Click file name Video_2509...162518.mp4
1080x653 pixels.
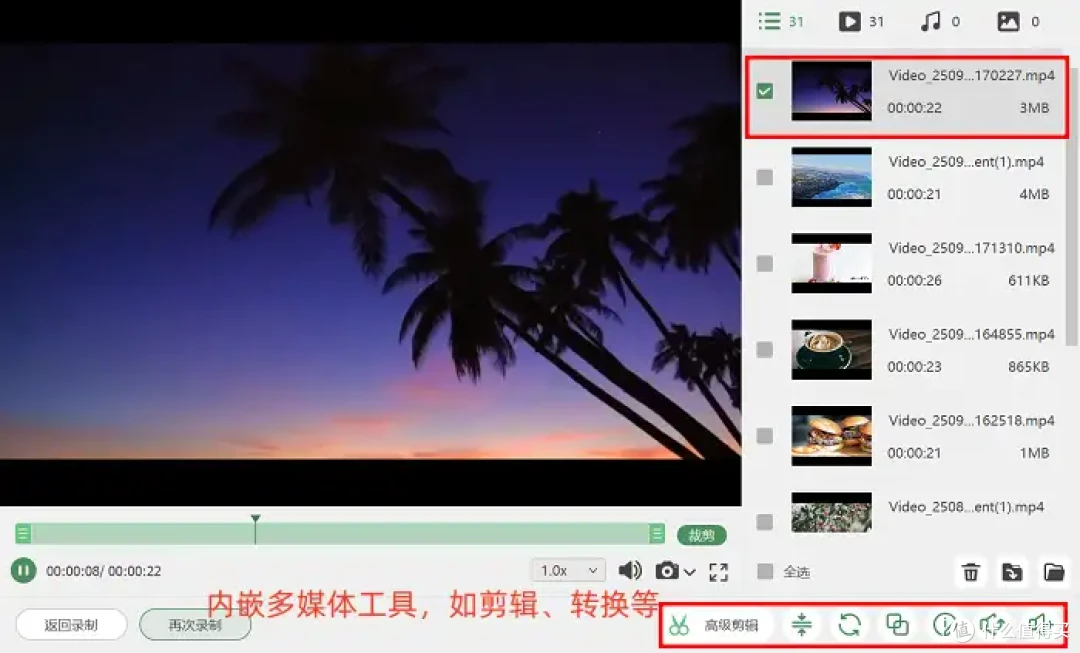(x=971, y=420)
